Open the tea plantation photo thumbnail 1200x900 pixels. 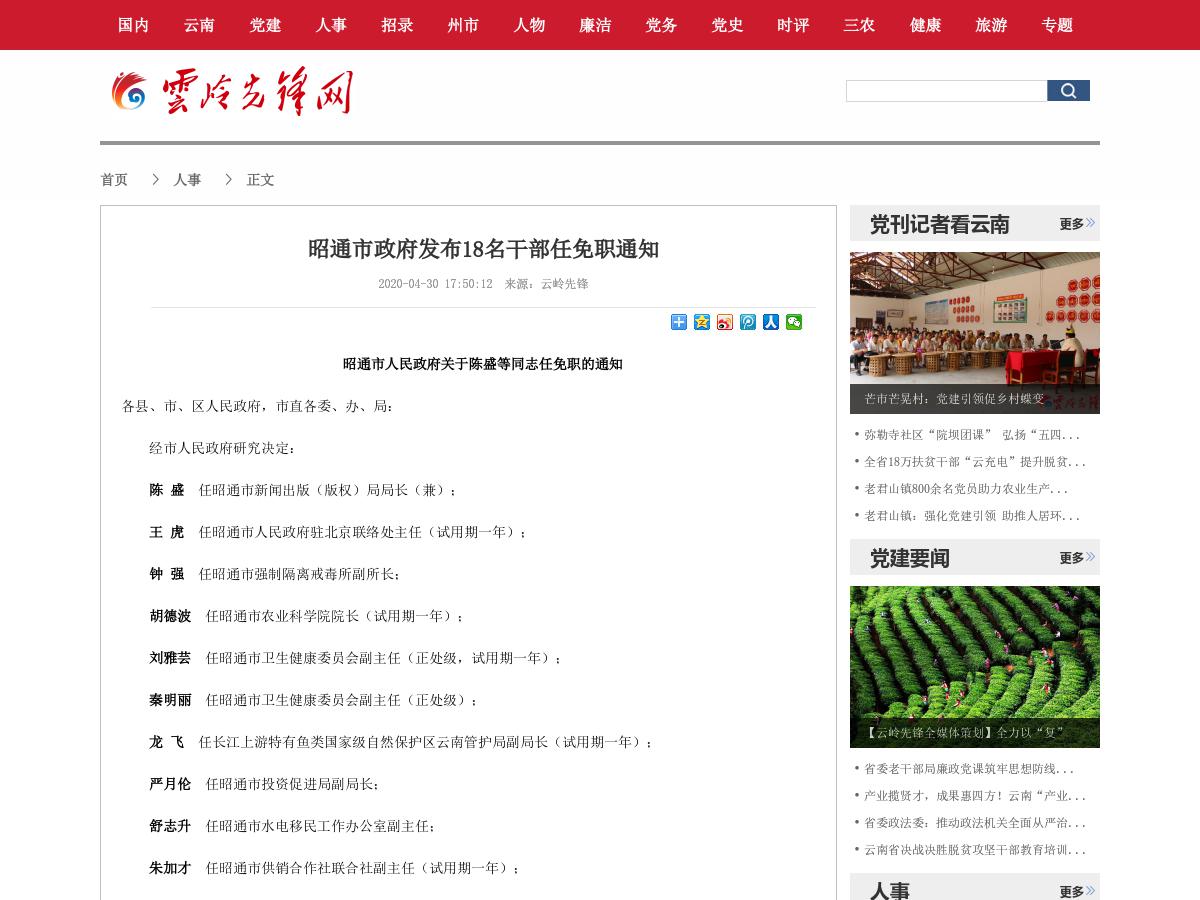(x=974, y=655)
